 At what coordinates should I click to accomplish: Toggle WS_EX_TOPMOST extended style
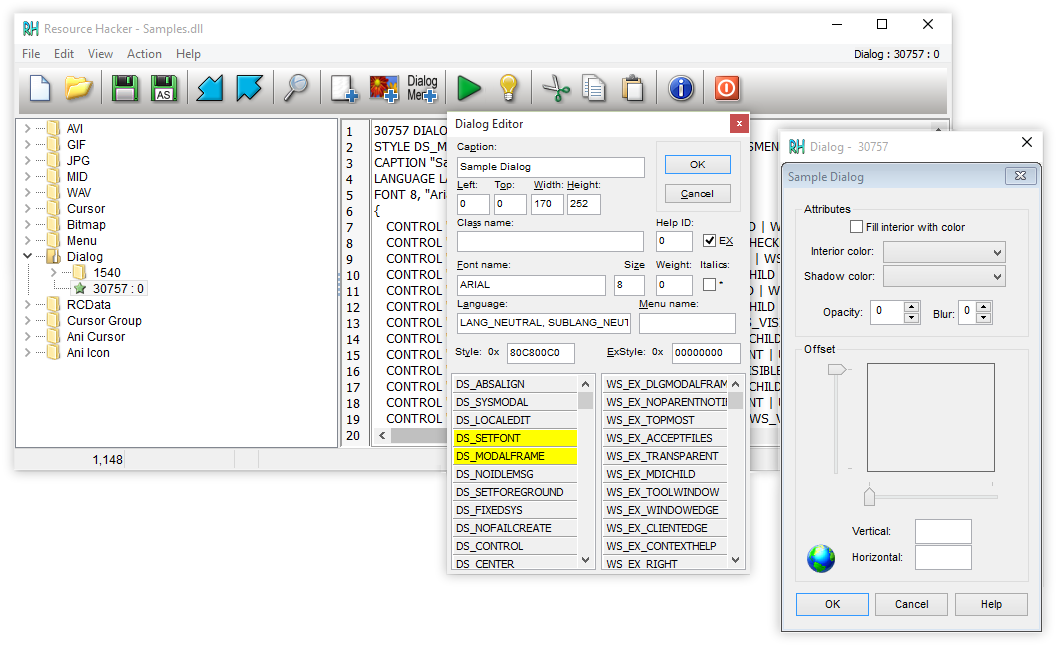tap(665, 420)
